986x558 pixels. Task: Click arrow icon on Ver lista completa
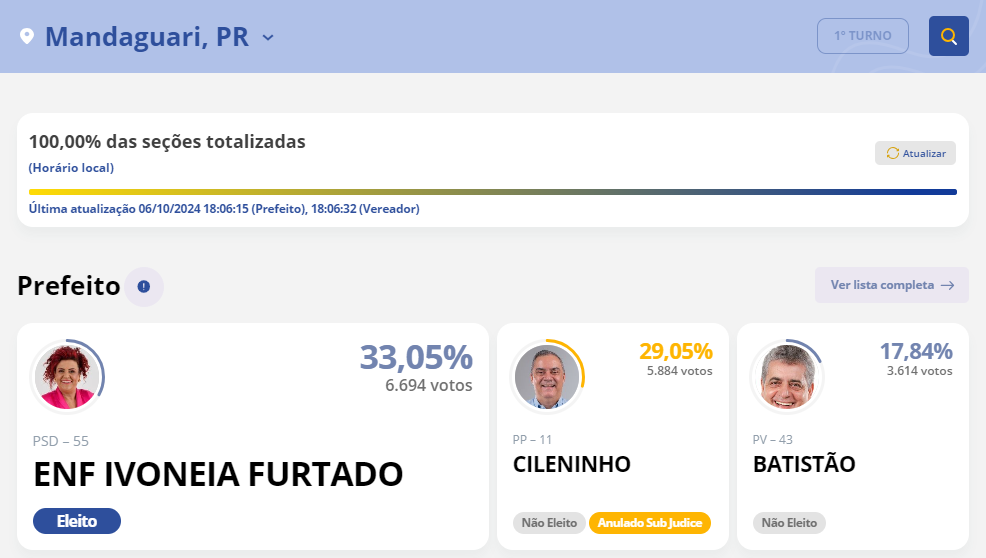[947, 285]
